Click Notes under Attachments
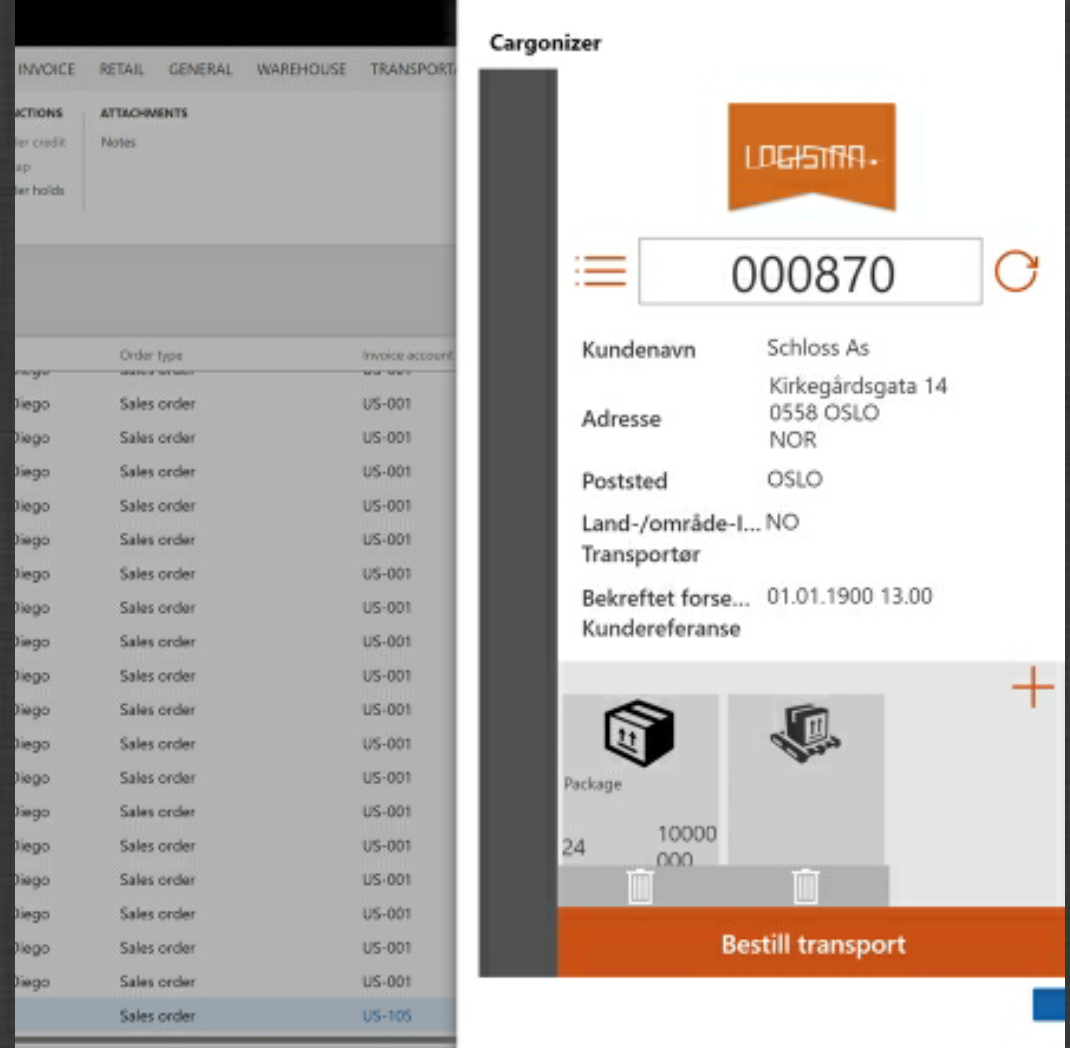The image size is (1070, 1048). pos(118,143)
